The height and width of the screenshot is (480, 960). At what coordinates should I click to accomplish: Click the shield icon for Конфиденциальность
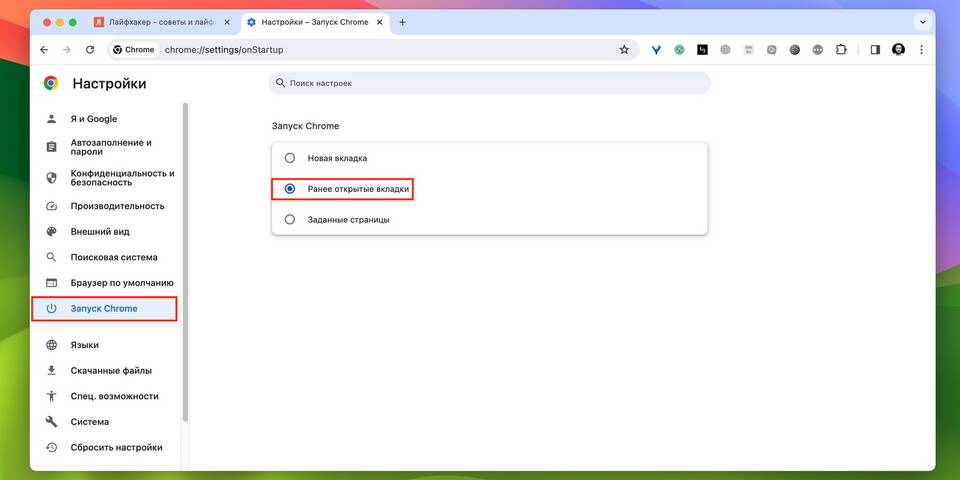pyautogui.click(x=51, y=178)
